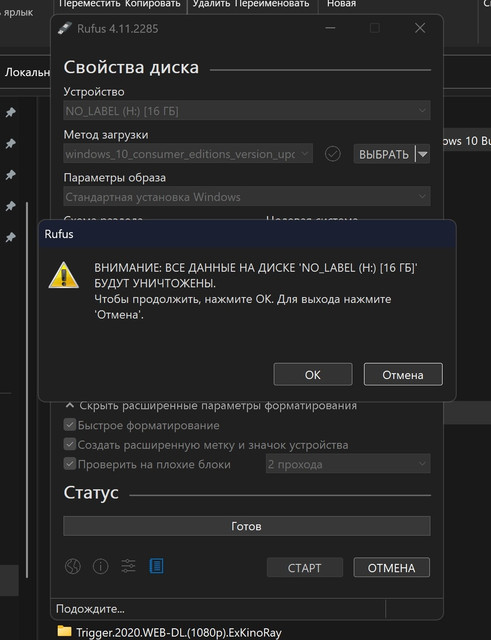This screenshot has width=491, height=640.
Task: Click the yellow warning triangle icon
Action: [64, 275]
